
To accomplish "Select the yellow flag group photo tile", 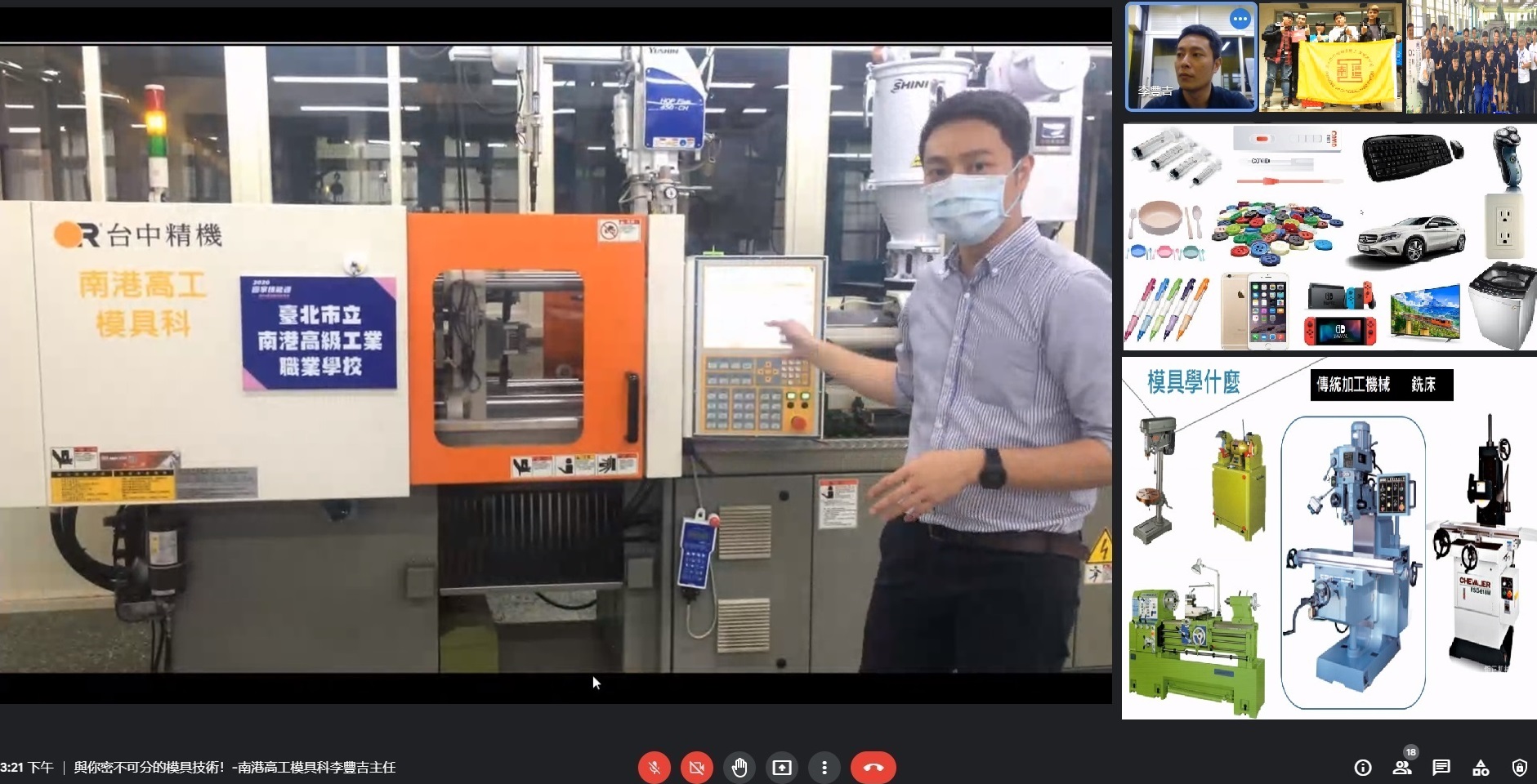I will [1330, 57].
